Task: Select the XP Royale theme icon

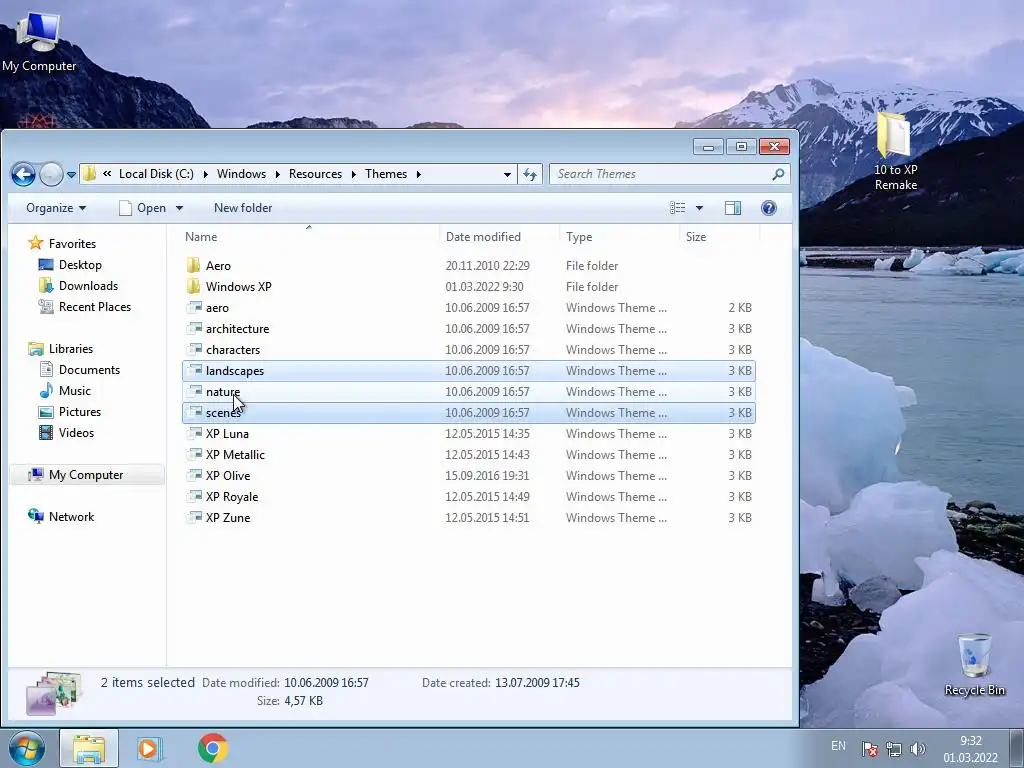Action: coord(194,496)
